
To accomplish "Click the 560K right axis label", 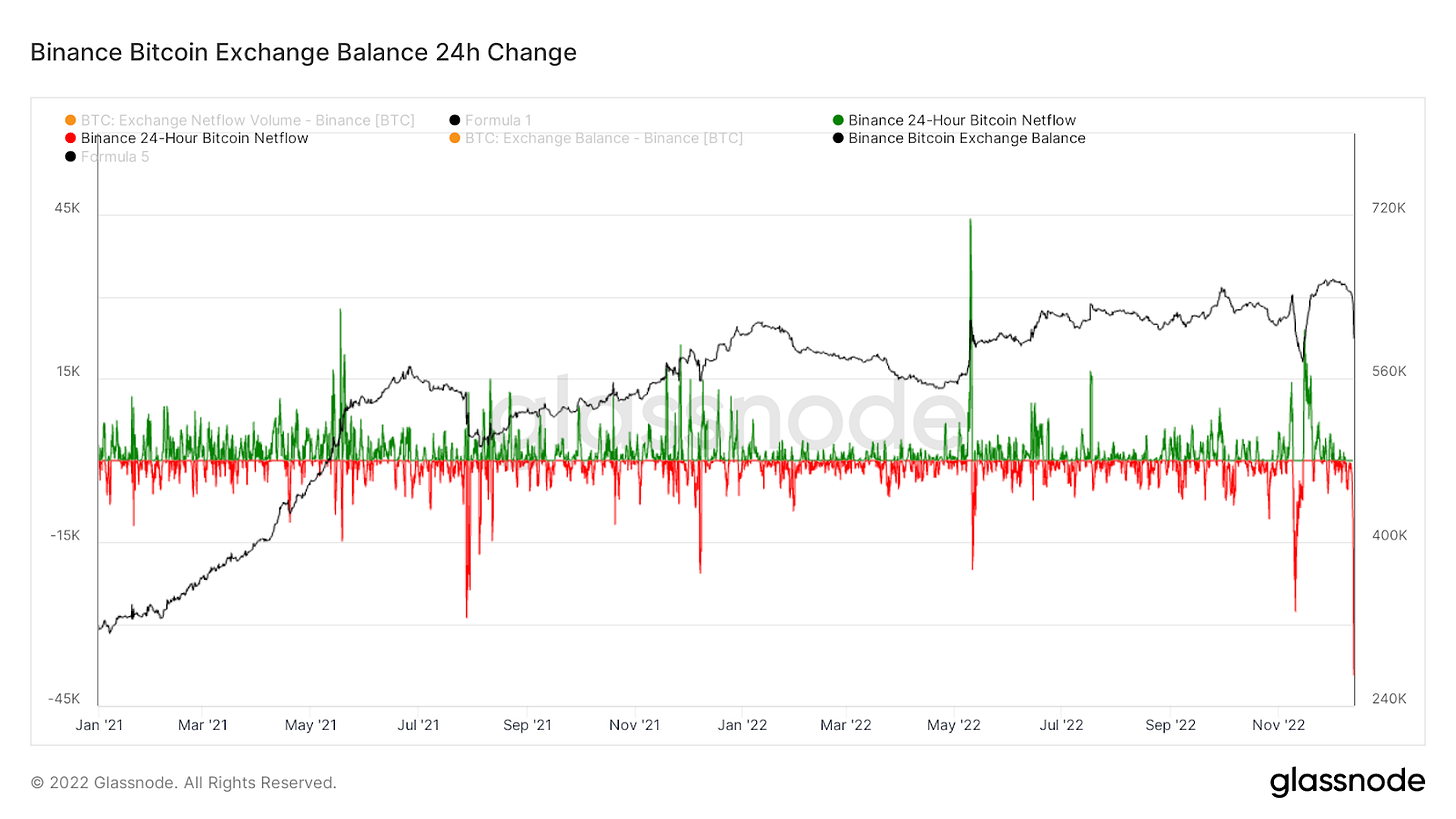I will (1389, 371).
